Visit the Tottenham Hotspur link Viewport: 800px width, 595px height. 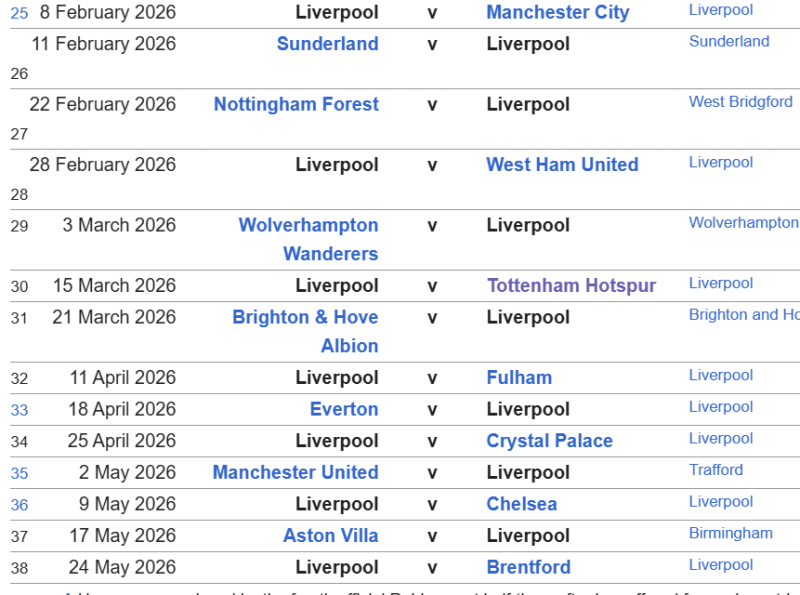point(571,286)
